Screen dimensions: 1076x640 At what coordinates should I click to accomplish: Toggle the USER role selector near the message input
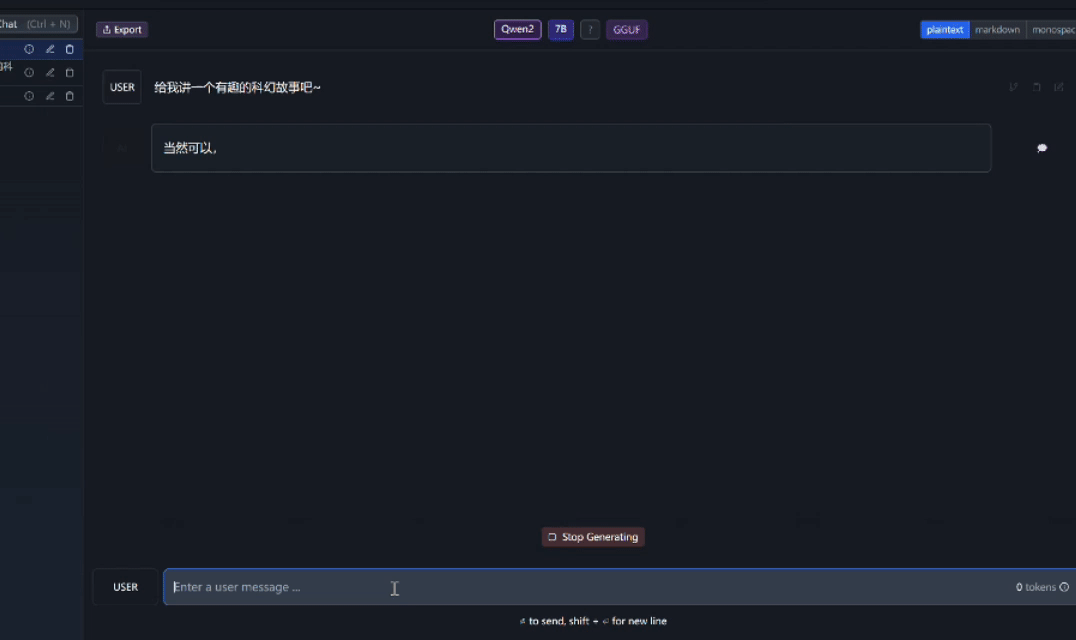(125, 587)
